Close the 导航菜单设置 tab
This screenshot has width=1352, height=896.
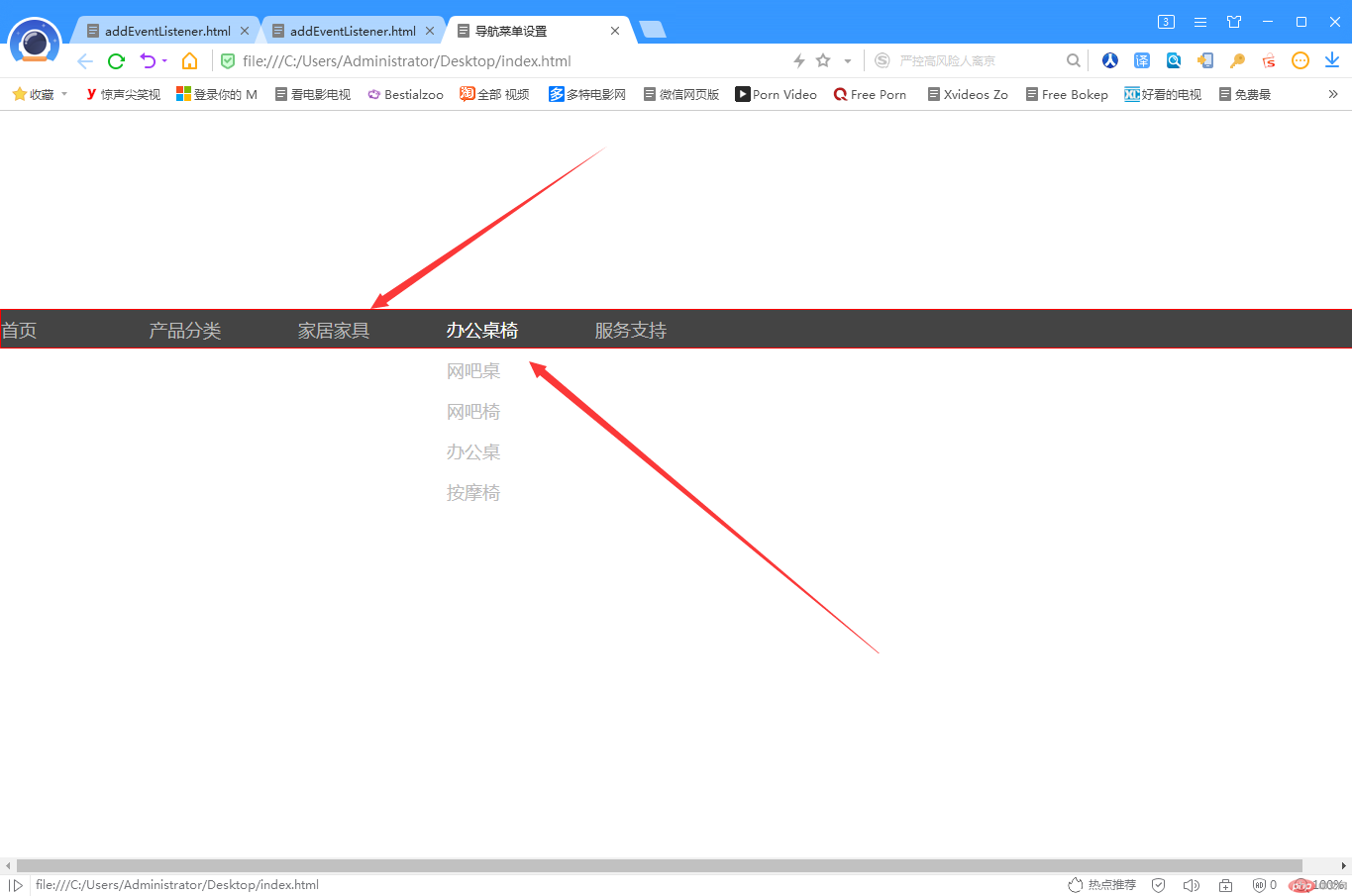point(615,31)
